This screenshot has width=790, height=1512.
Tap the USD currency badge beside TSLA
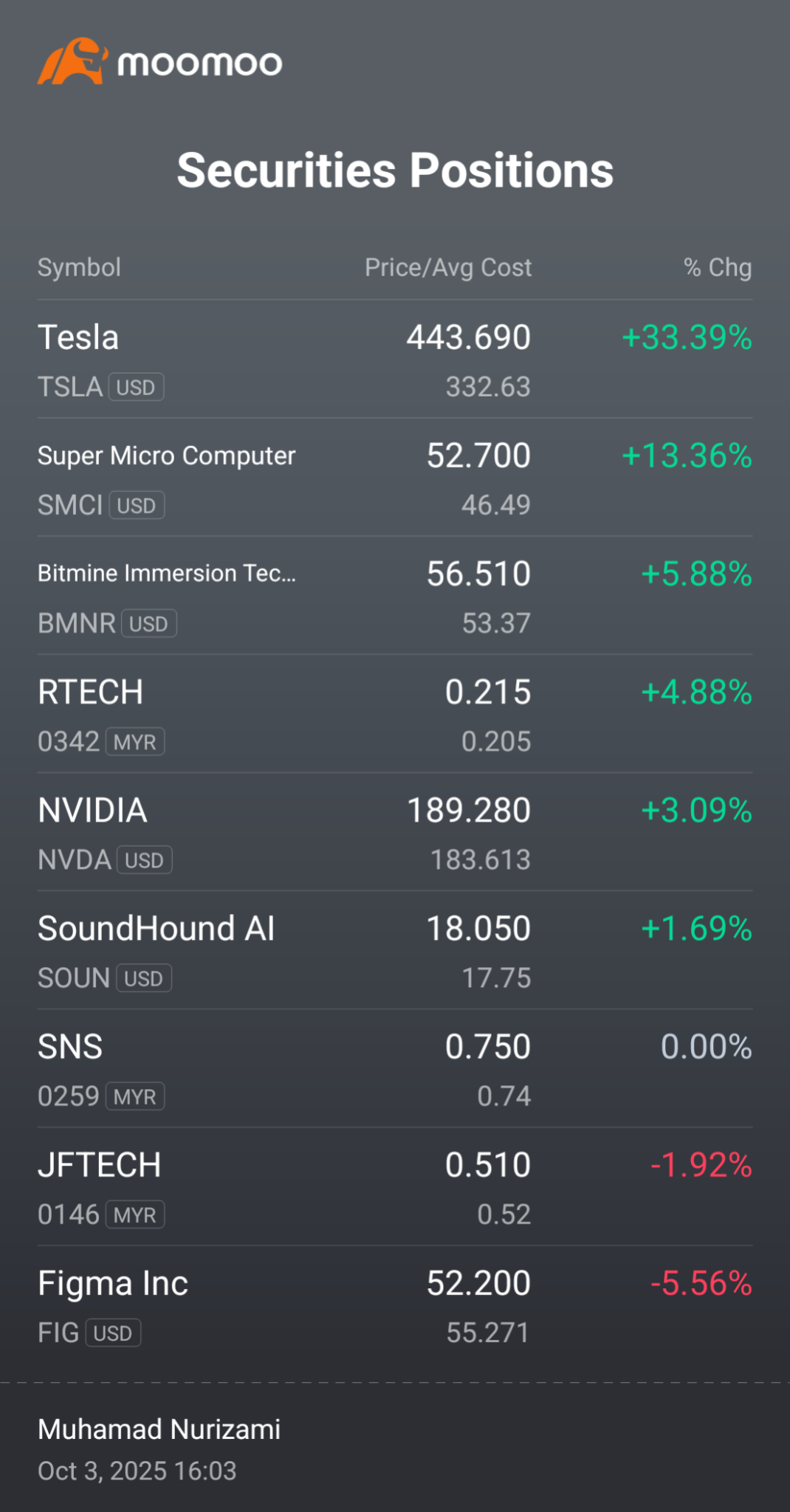pyautogui.click(x=137, y=387)
